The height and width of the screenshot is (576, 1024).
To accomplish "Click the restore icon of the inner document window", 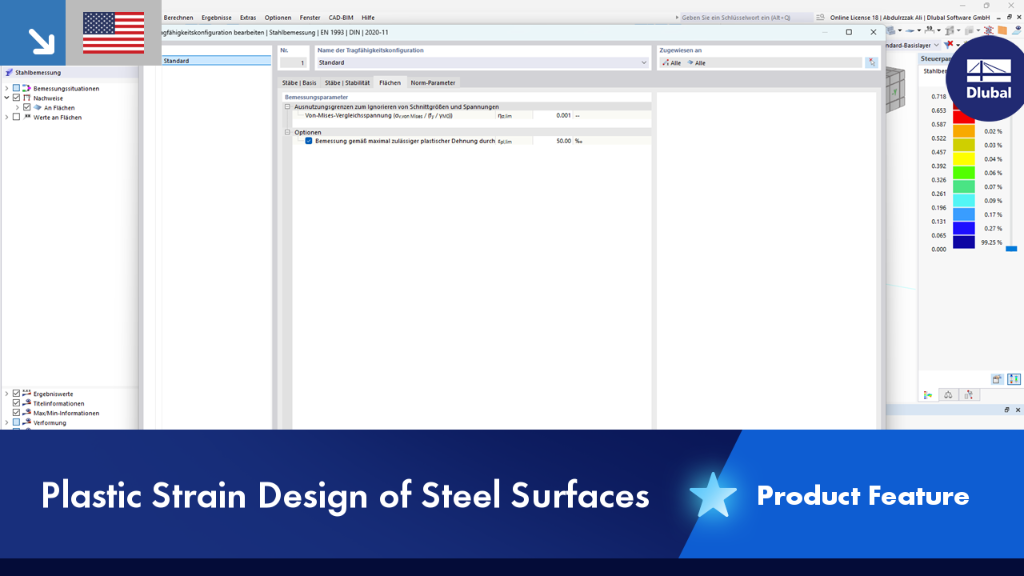I will tap(1009, 18).
